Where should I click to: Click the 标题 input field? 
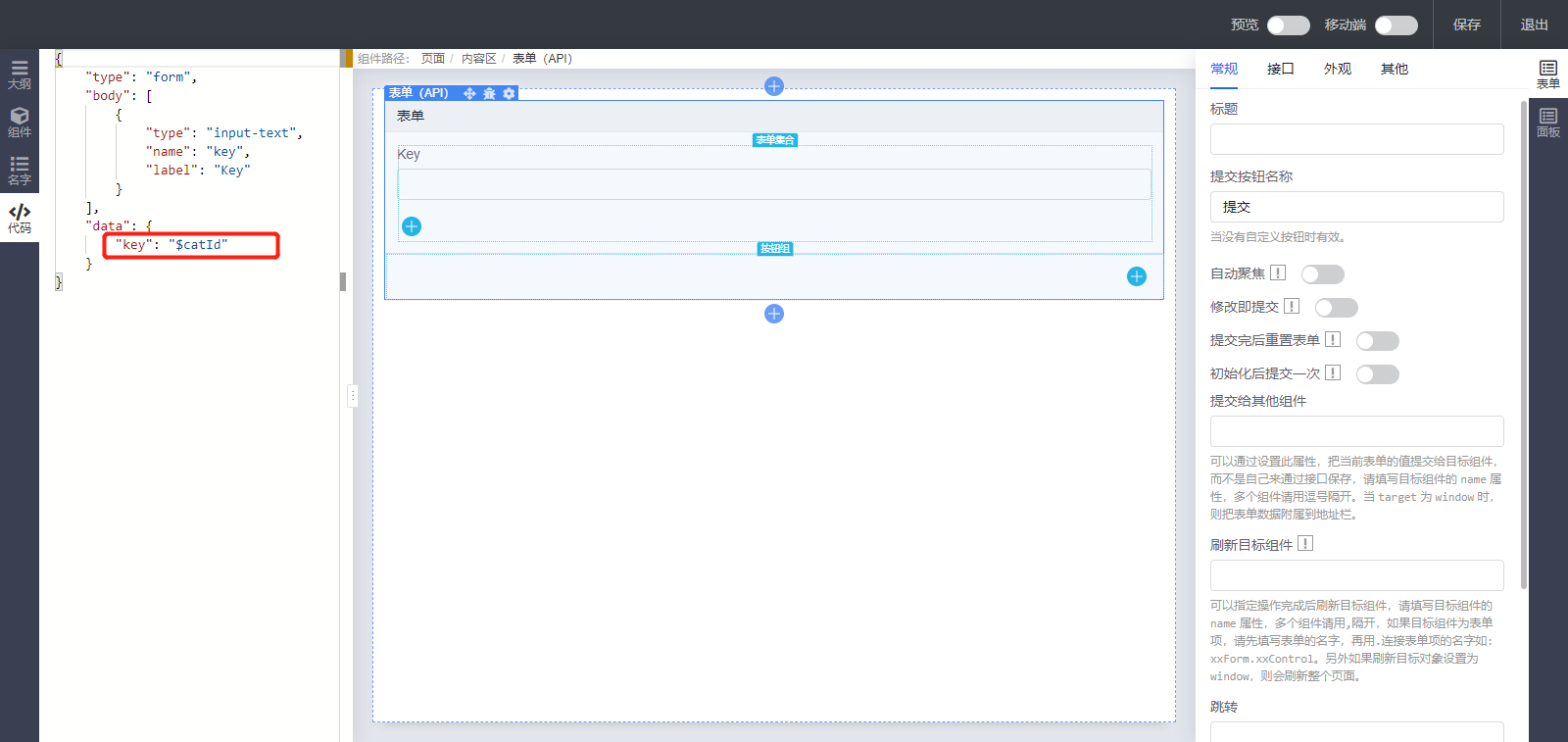coord(1356,139)
